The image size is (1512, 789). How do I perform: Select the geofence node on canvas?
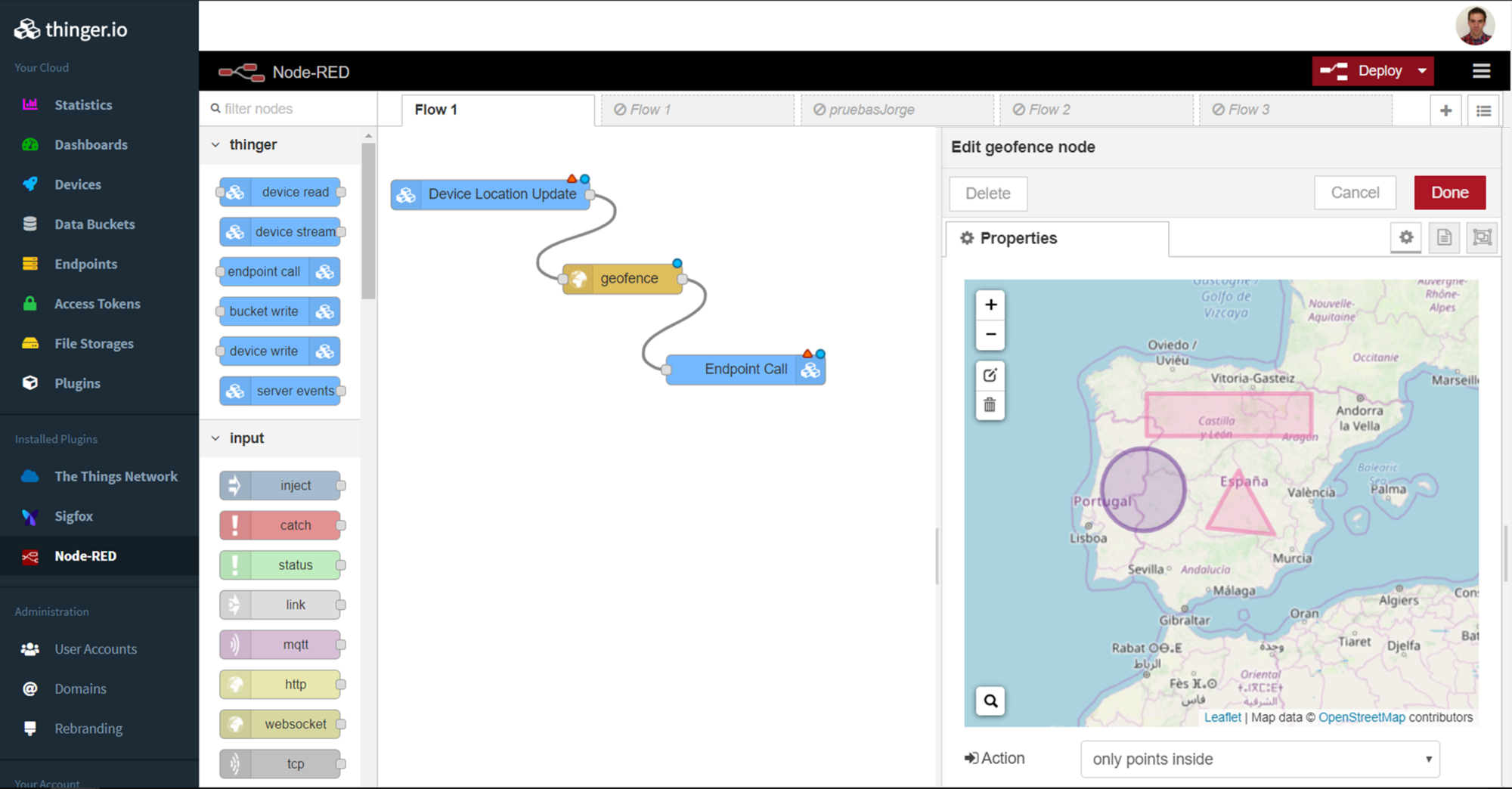[623, 279]
